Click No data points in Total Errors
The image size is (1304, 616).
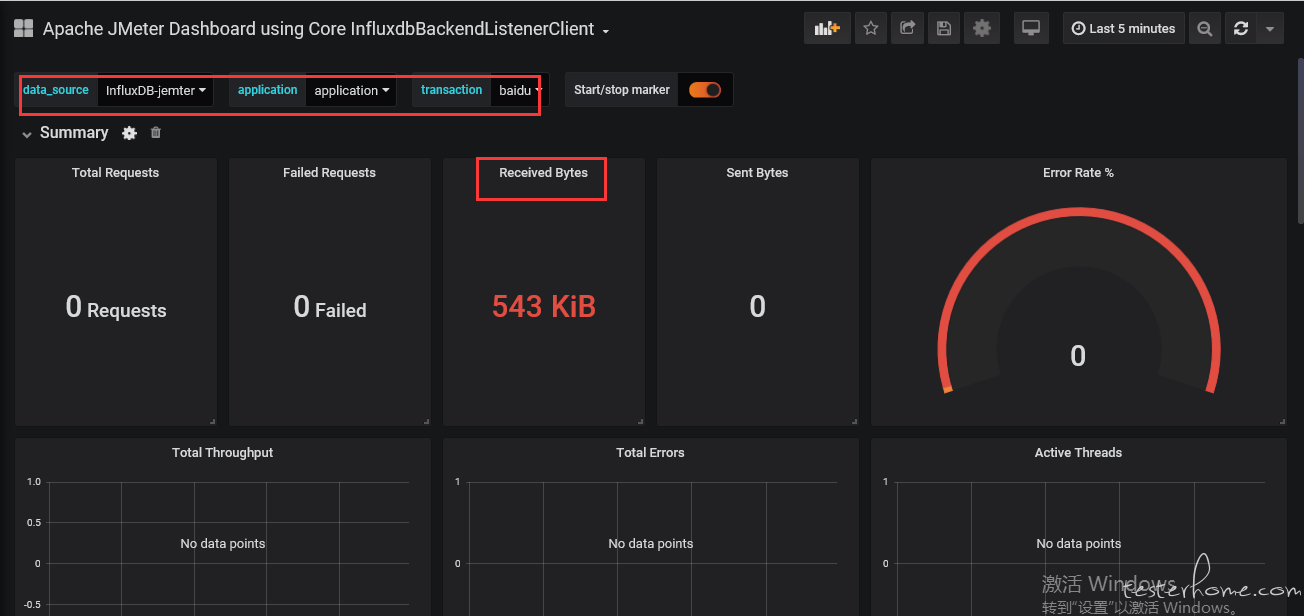point(651,544)
